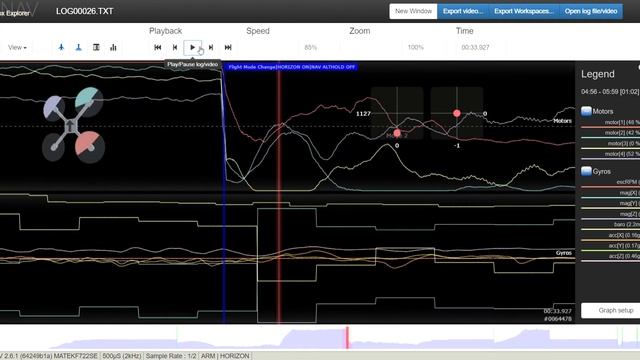Toggle the Gyros graph icon in legend
640x360 pixels.
click(x=586, y=171)
